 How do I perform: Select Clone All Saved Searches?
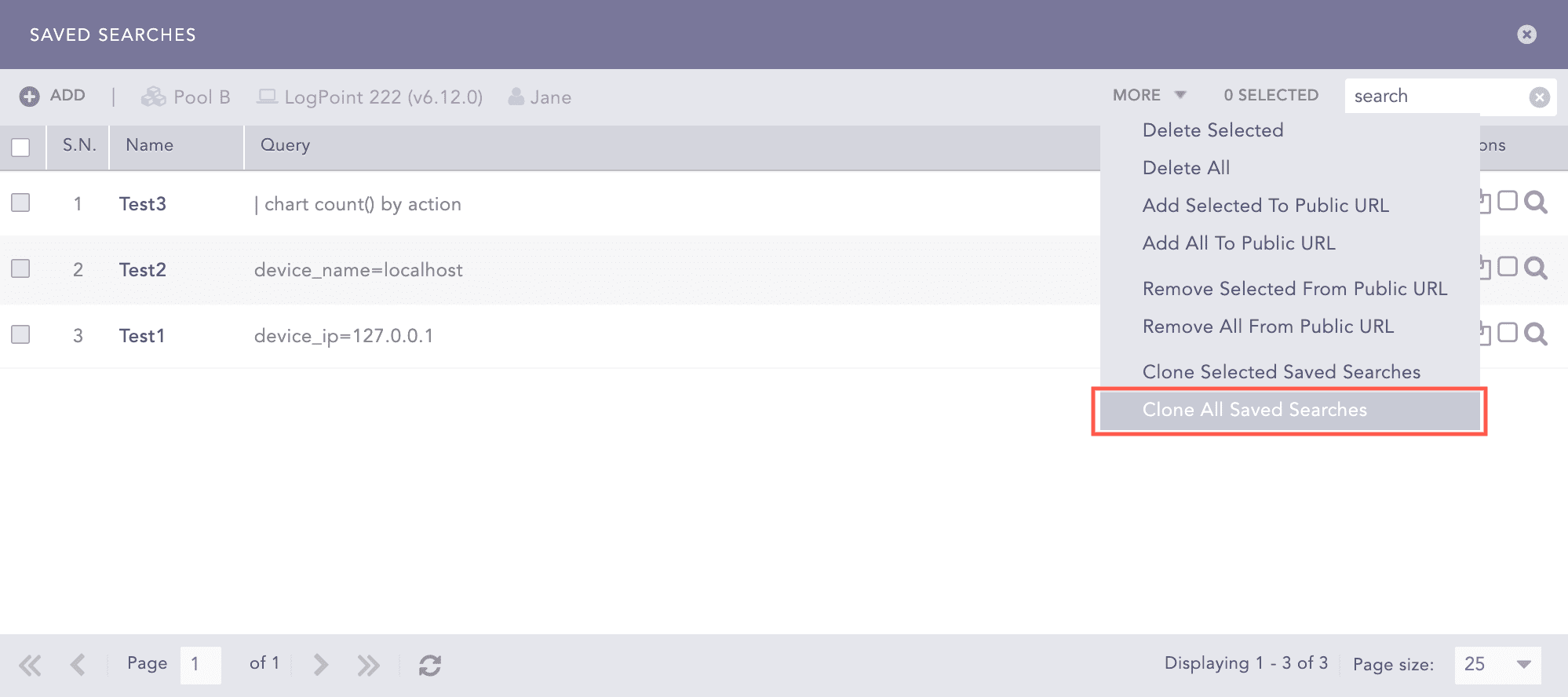1254,410
